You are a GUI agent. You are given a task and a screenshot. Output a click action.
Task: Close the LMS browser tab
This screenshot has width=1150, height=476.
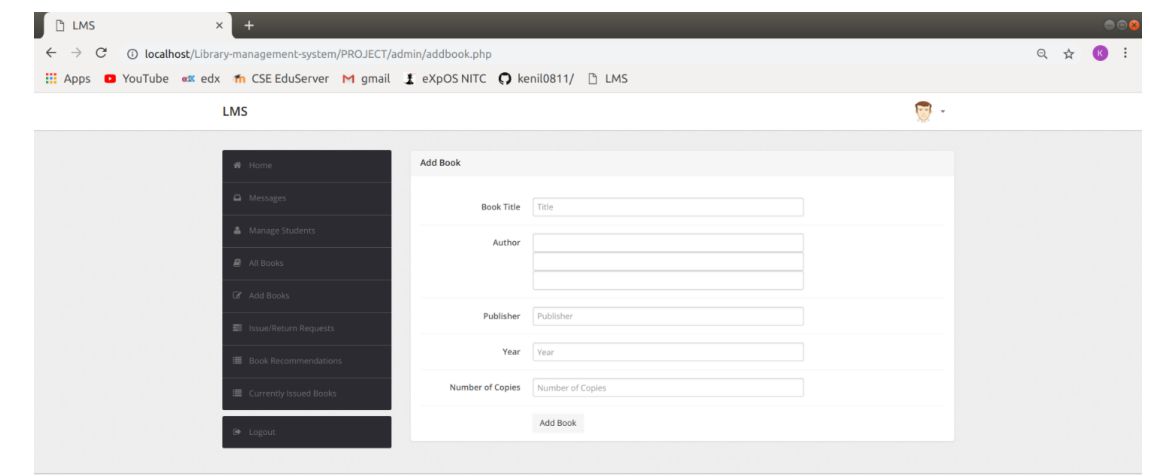[x=219, y=26]
